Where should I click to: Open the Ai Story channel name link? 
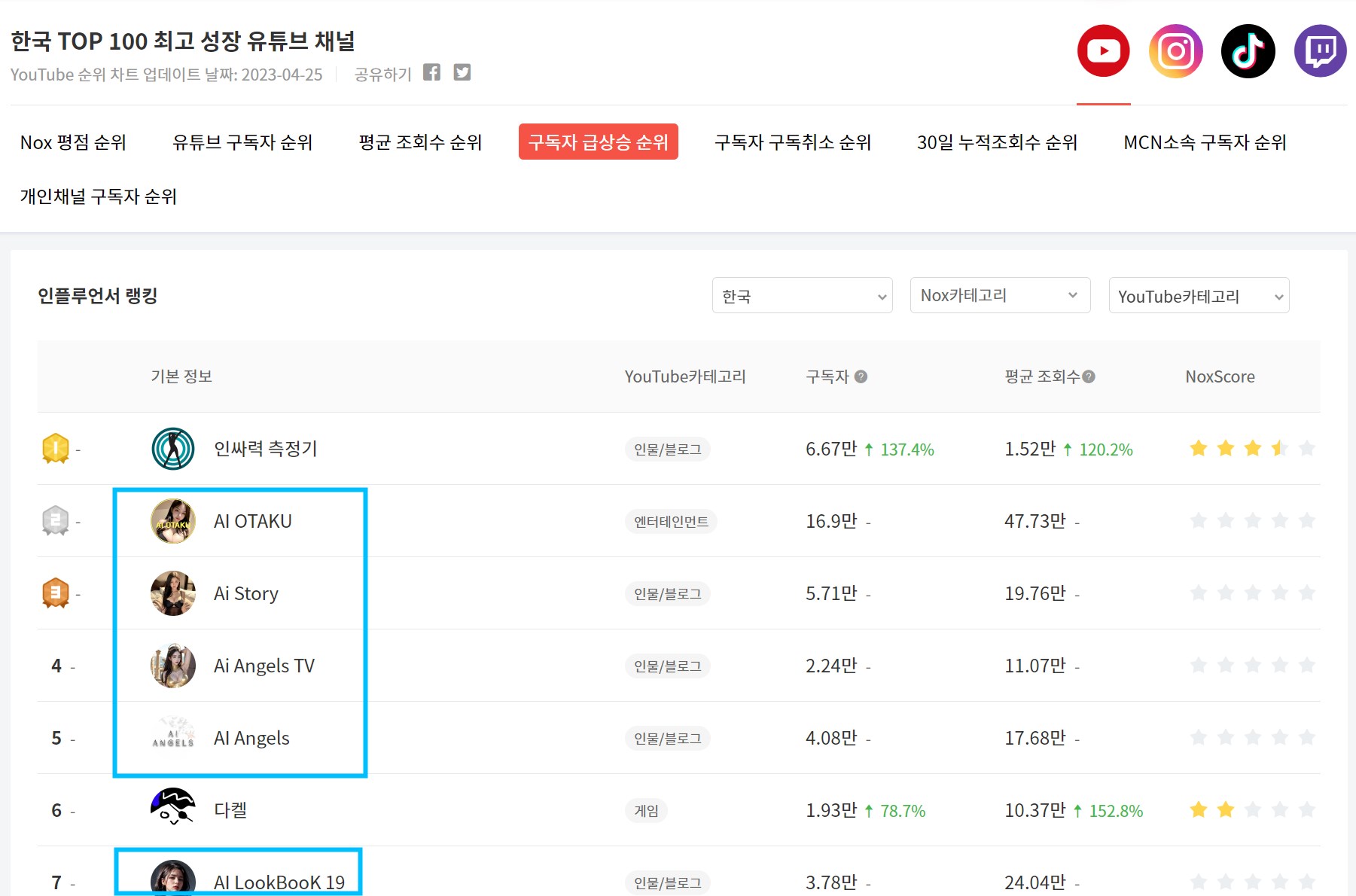point(246,593)
